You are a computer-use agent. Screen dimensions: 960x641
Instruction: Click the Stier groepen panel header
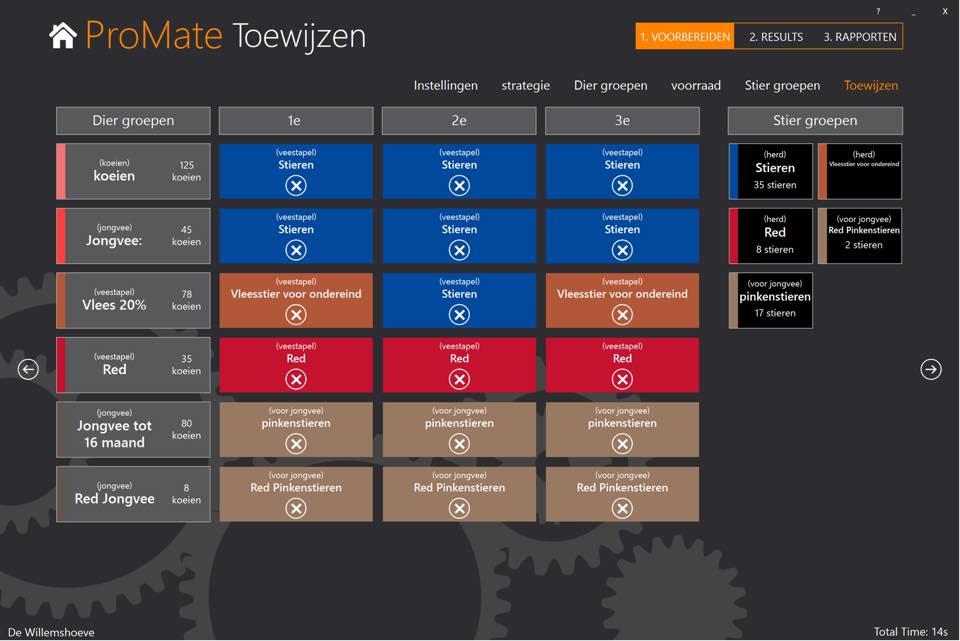[815, 121]
